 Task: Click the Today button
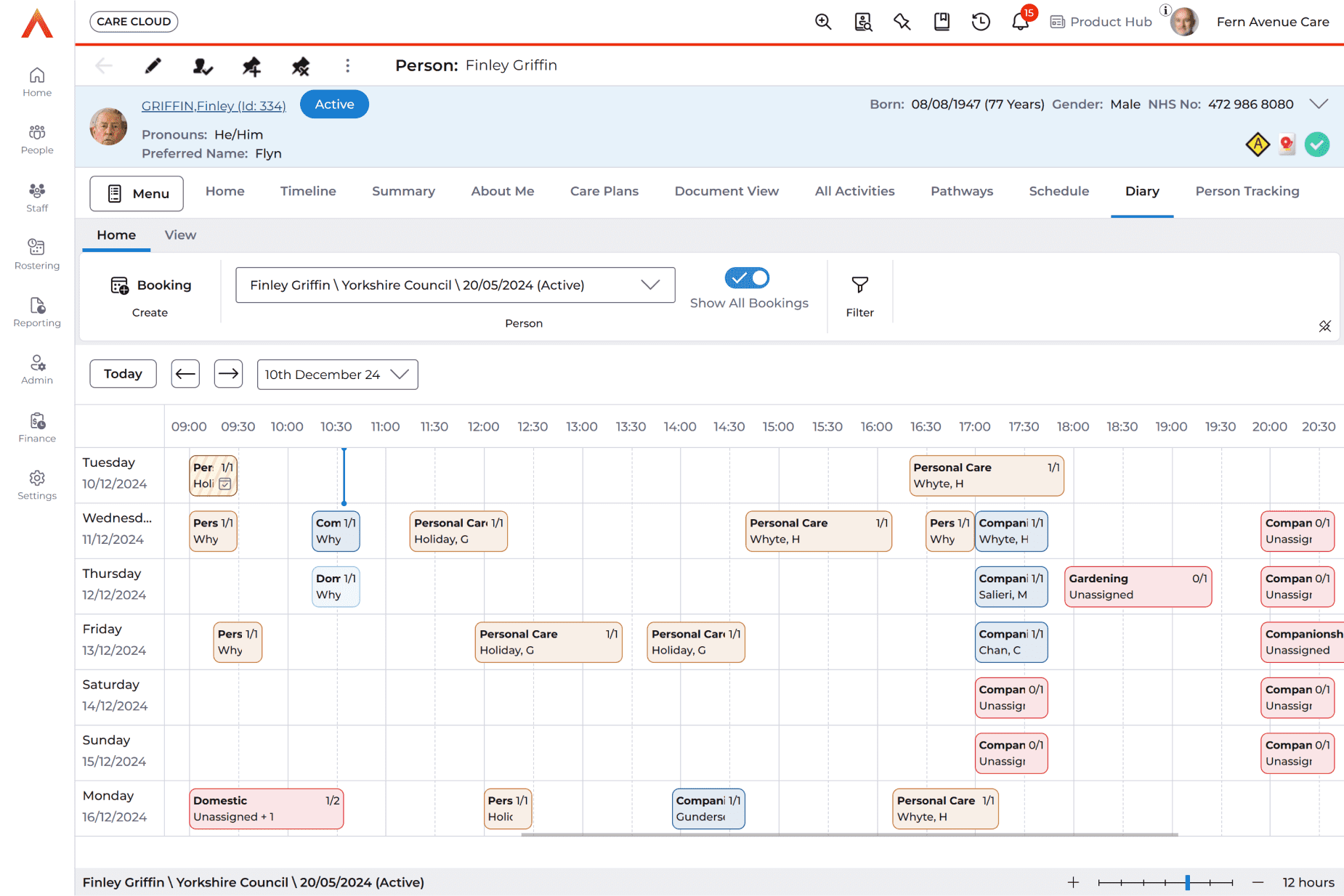(x=123, y=374)
